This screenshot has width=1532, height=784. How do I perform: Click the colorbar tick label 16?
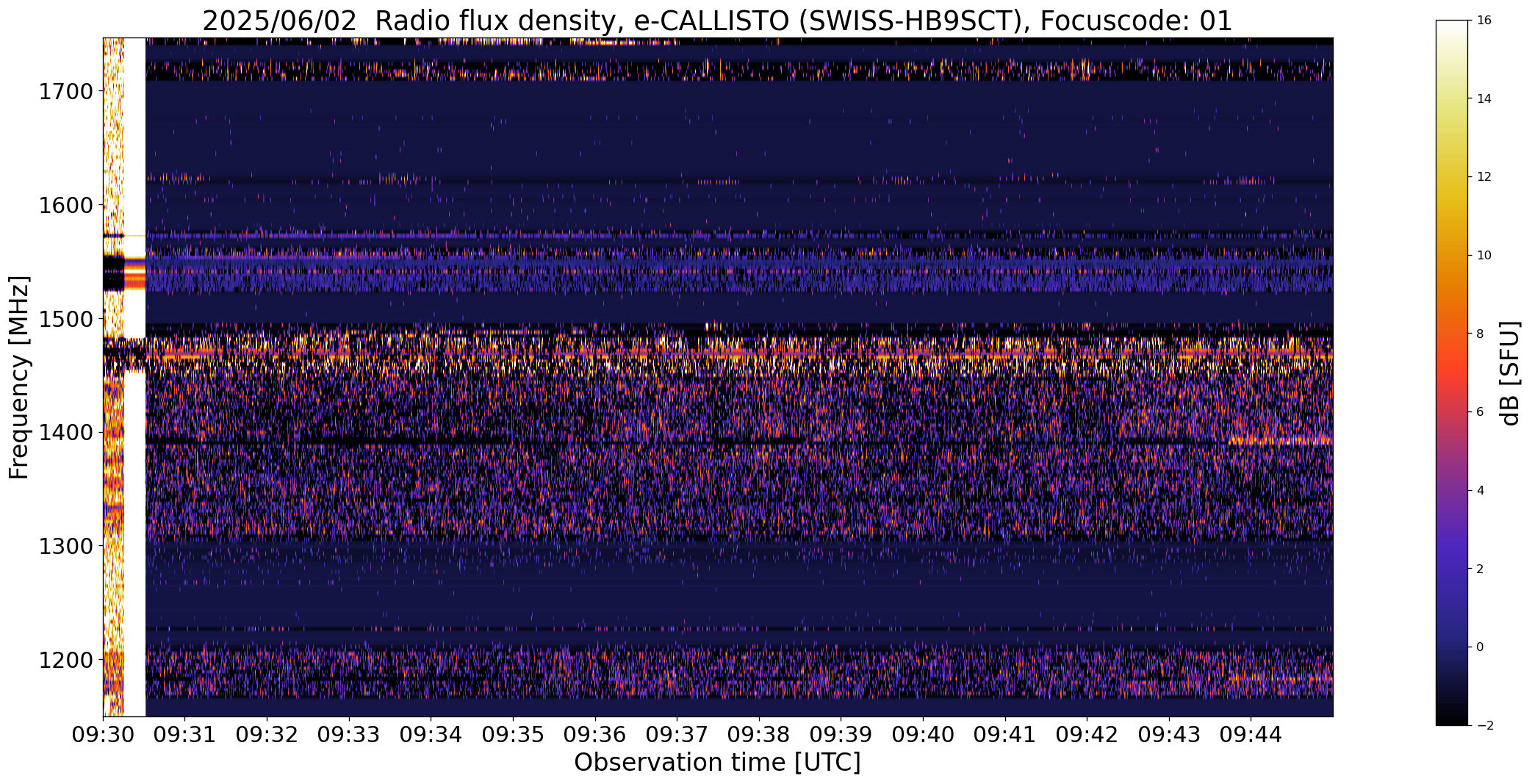pos(1484,21)
